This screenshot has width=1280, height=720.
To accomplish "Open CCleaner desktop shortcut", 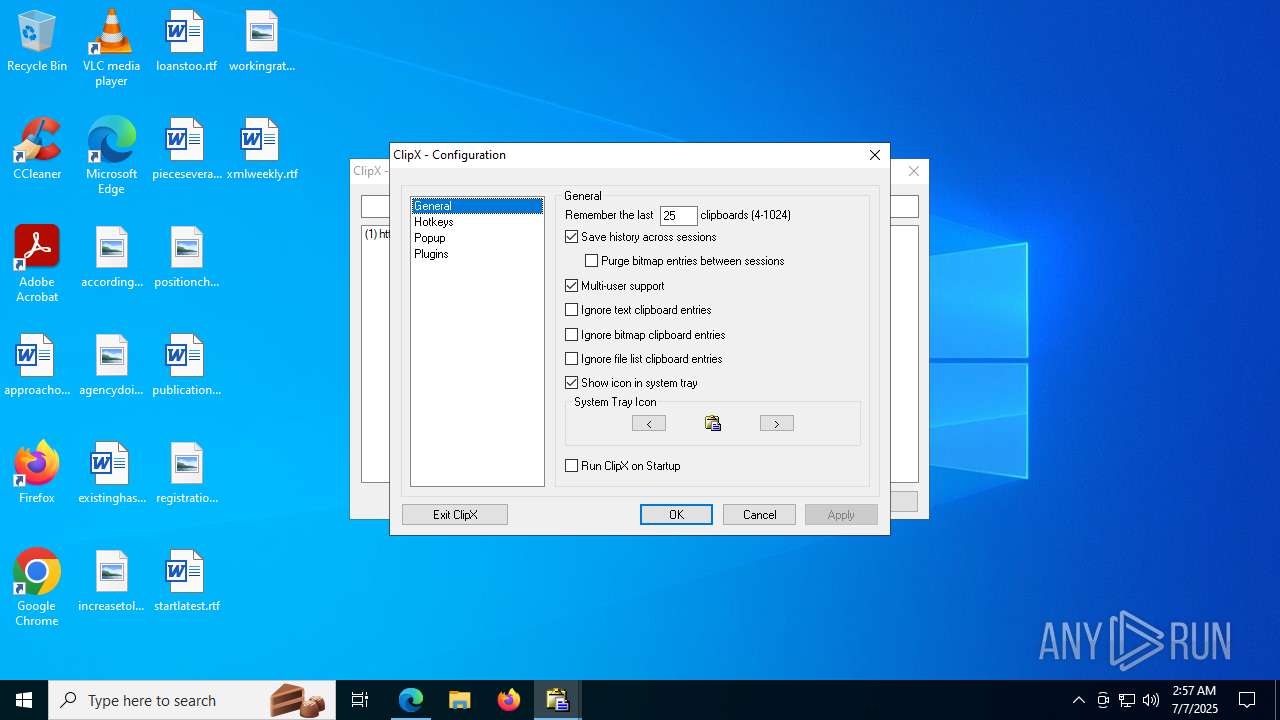I will tap(37, 150).
